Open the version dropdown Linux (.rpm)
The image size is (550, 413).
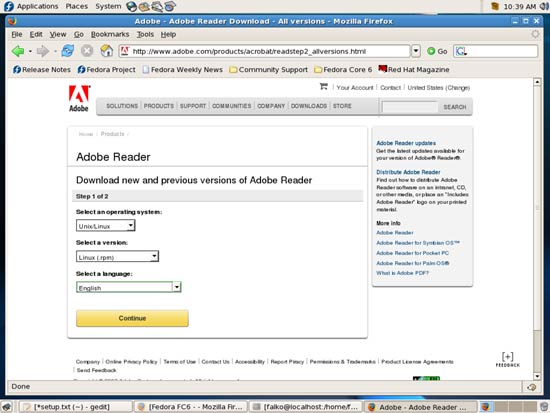[117, 257]
